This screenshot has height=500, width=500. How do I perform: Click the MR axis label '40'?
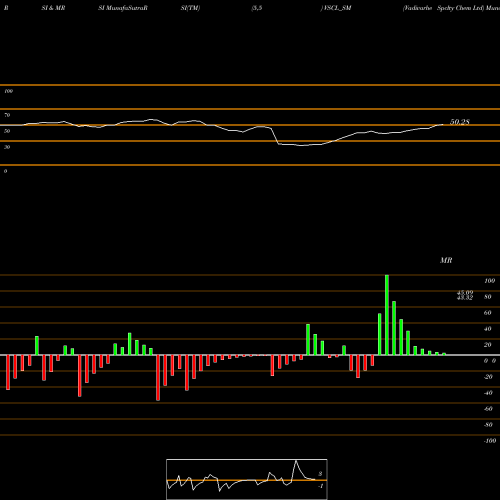pyautogui.click(x=488, y=329)
